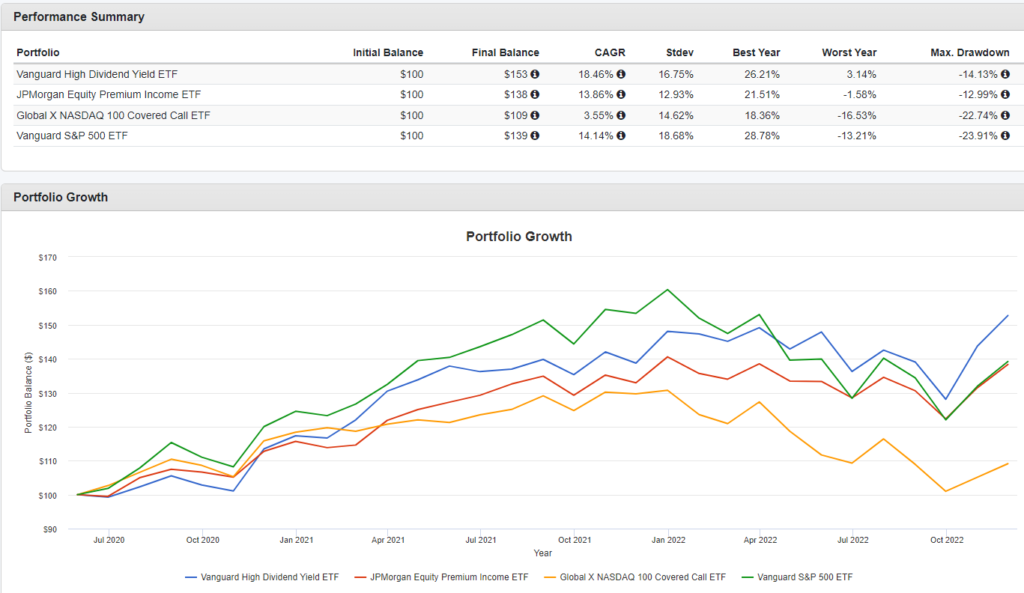The image size is (1024, 593).
Task: Click the 14.62% Stdev value
Action: 676,116
